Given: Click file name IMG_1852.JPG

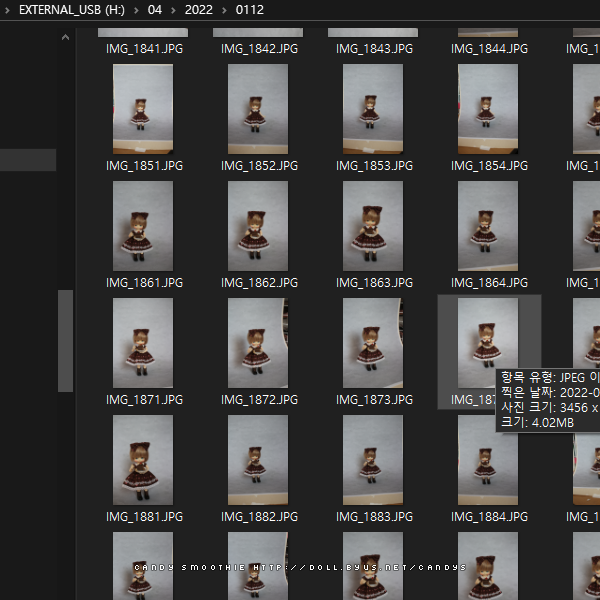Looking at the screenshot, I should tap(259, 166).
